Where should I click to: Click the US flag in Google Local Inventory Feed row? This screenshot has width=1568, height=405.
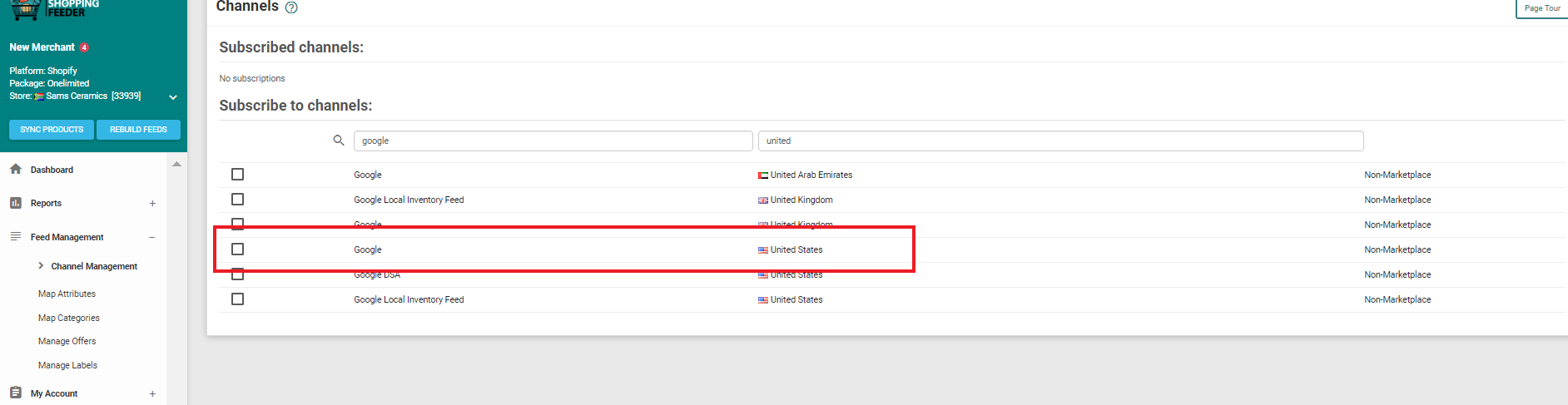[763, 300]
